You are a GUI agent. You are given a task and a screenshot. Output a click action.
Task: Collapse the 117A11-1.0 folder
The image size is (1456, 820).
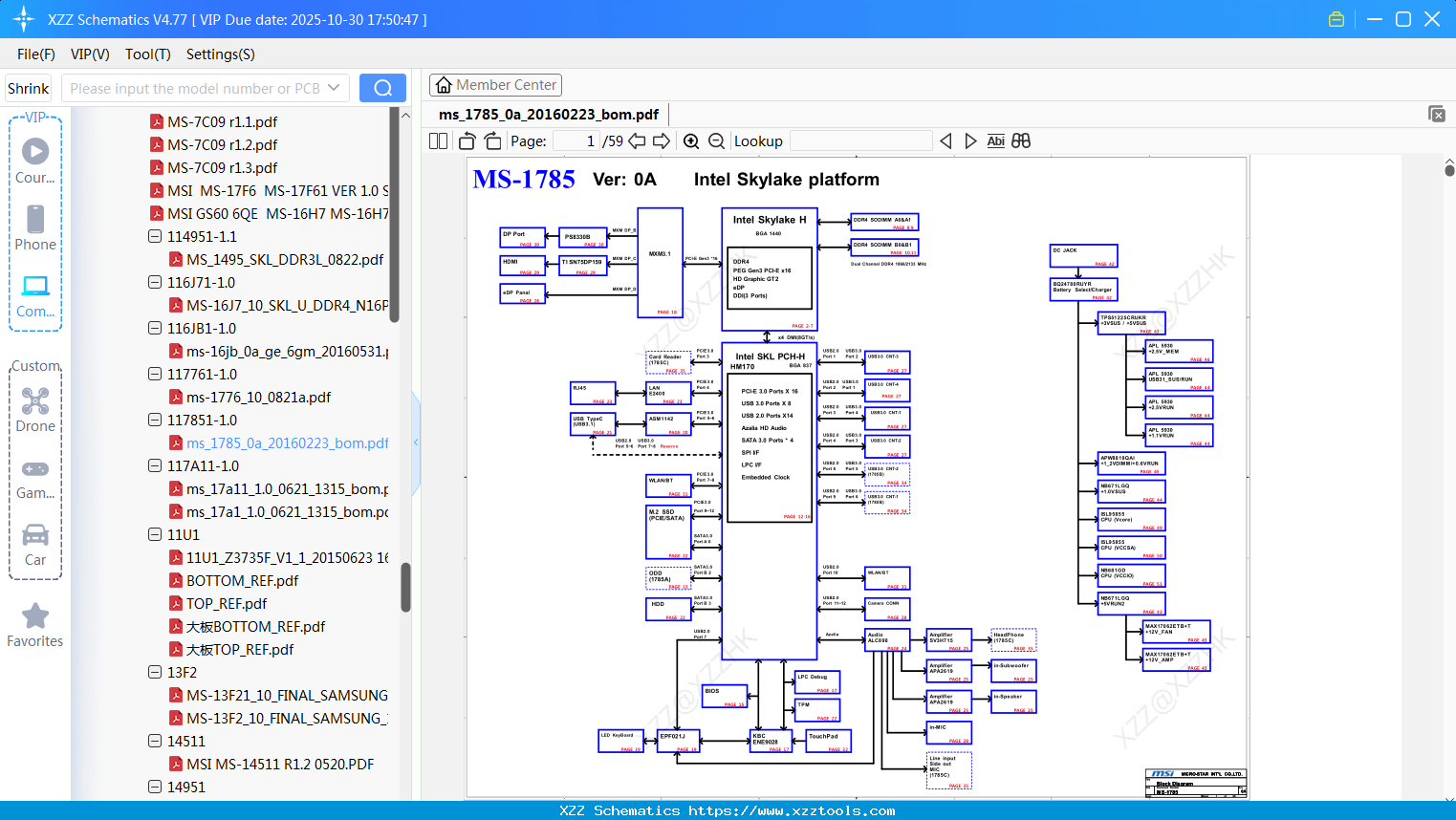(155, 465)
